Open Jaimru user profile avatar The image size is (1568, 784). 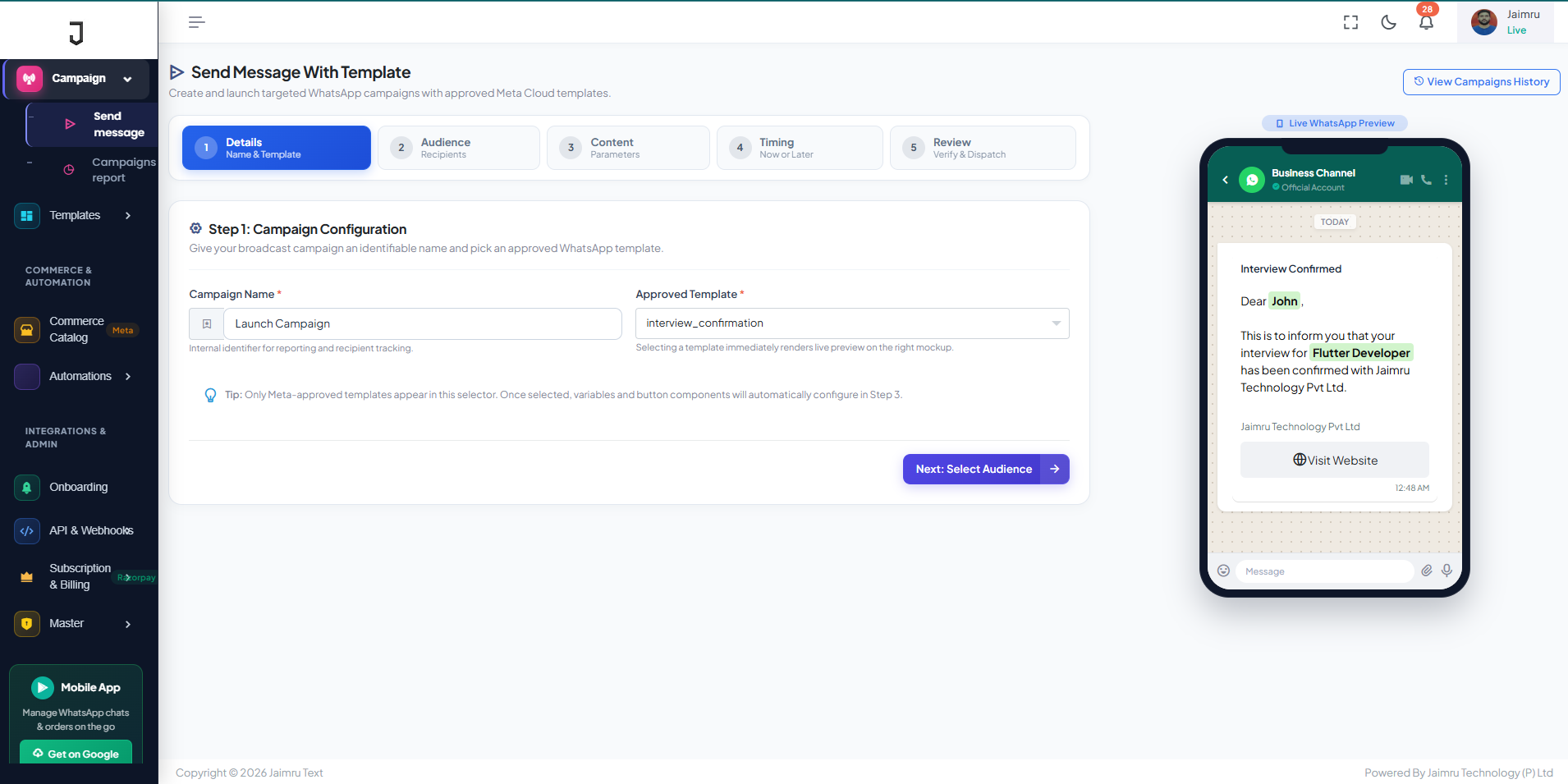(x=1483, y=22)
